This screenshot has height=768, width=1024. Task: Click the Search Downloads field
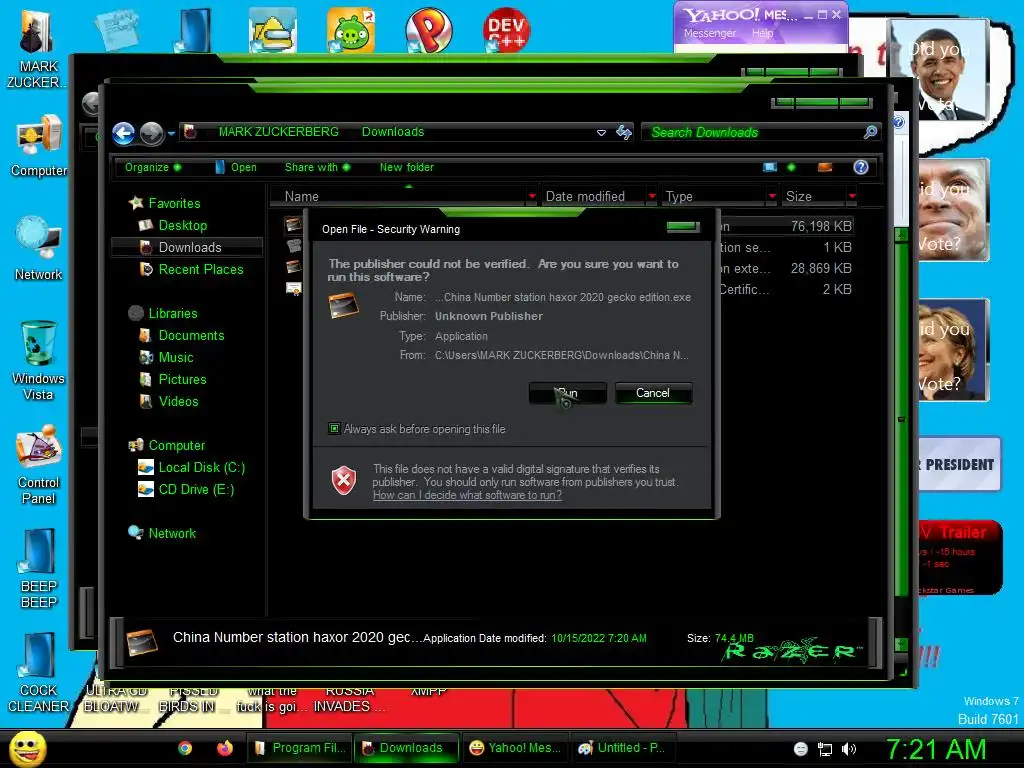tap(751, 133)
